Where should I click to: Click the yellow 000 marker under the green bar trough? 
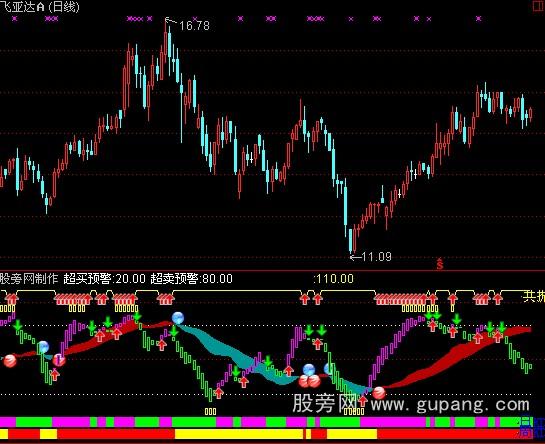[x=210, y=412]
